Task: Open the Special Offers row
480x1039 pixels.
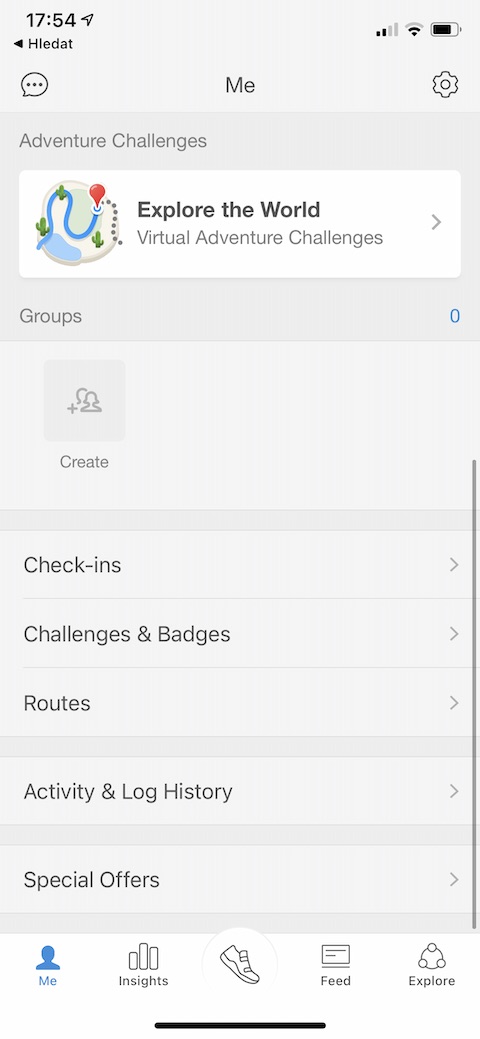Action: (240, 879)
